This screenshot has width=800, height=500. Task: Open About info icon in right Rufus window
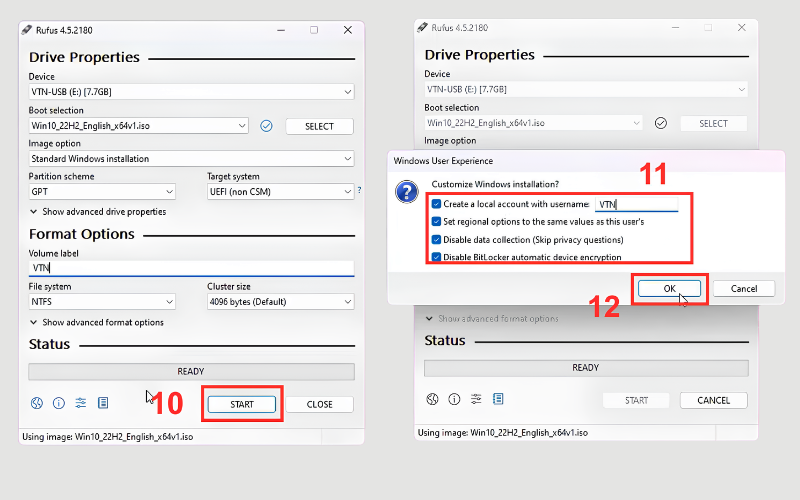pyautogui.click(x=454, y=399)
